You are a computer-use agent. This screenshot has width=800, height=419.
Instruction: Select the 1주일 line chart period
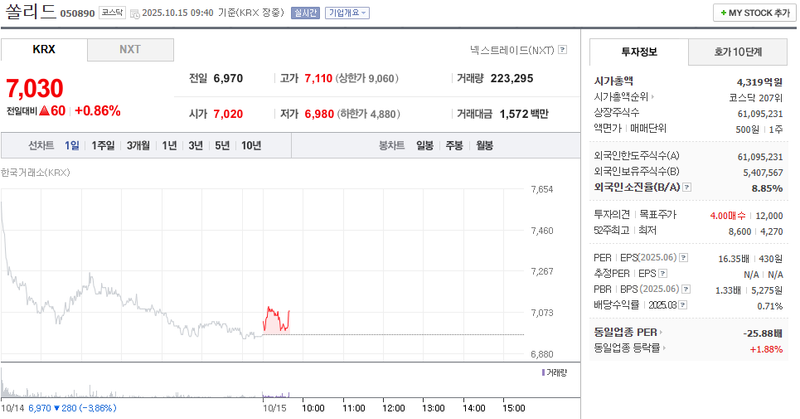[103, 146]
